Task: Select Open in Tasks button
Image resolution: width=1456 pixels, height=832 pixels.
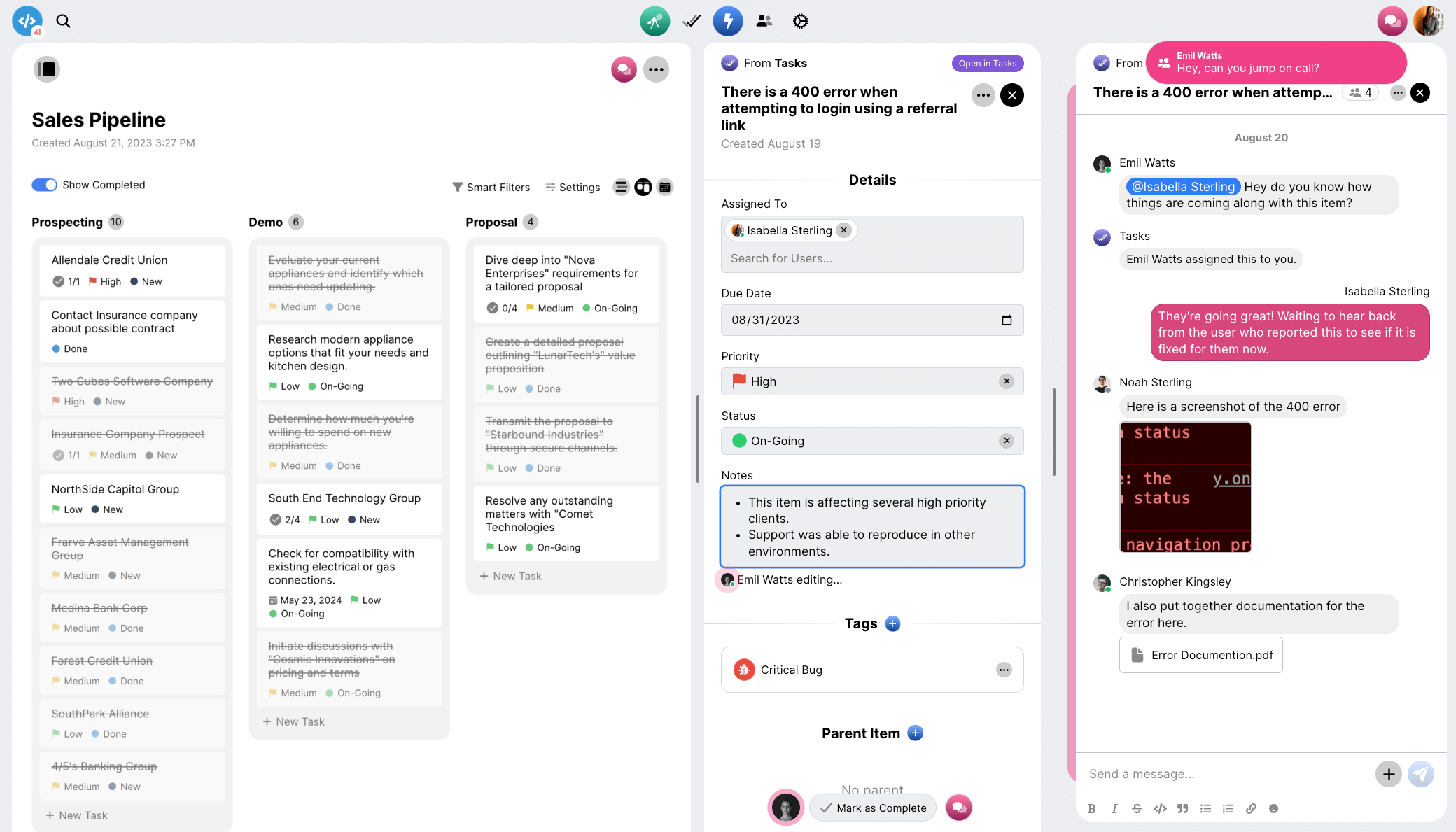Action: [987, 63]
